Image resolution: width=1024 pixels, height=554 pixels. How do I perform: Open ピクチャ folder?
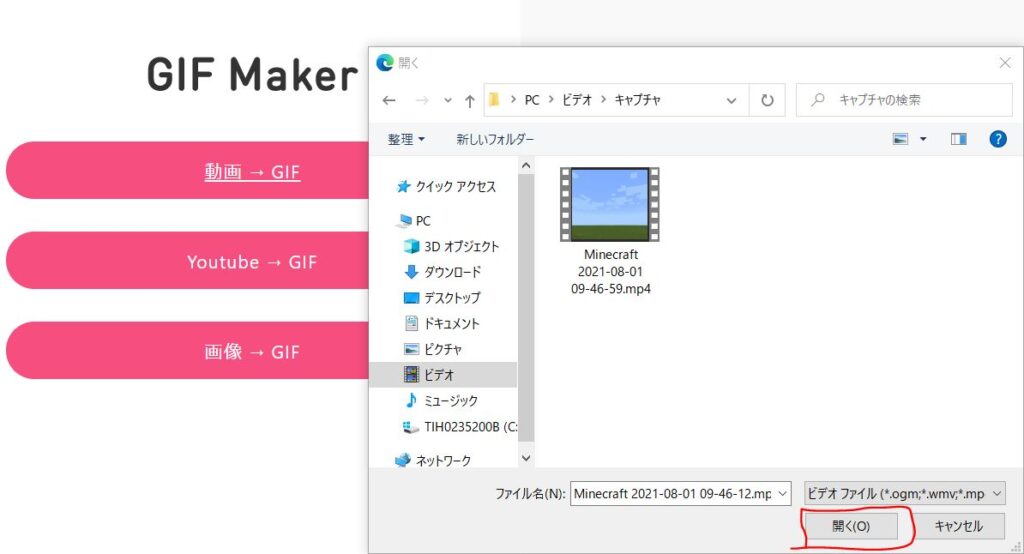(442, 350)
